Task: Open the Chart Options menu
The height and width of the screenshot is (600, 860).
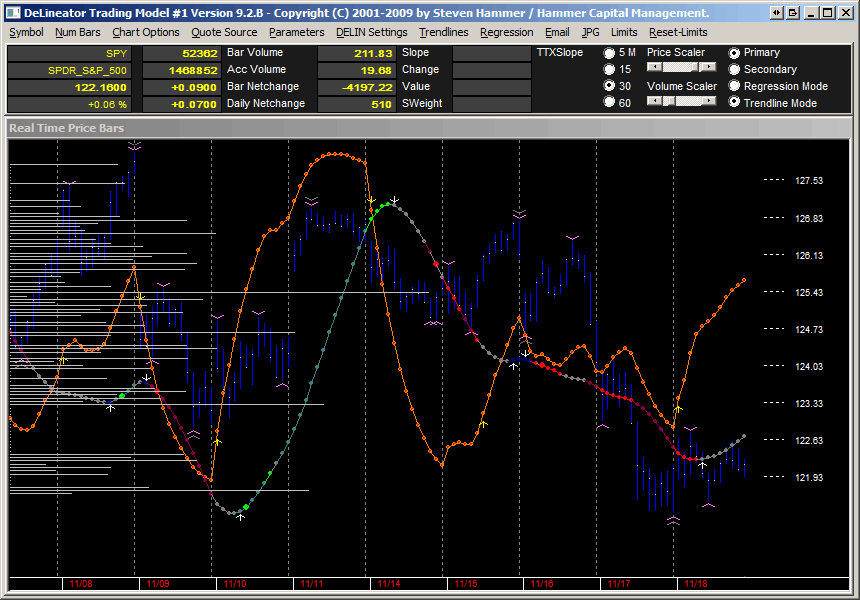Action: point(146,32)
